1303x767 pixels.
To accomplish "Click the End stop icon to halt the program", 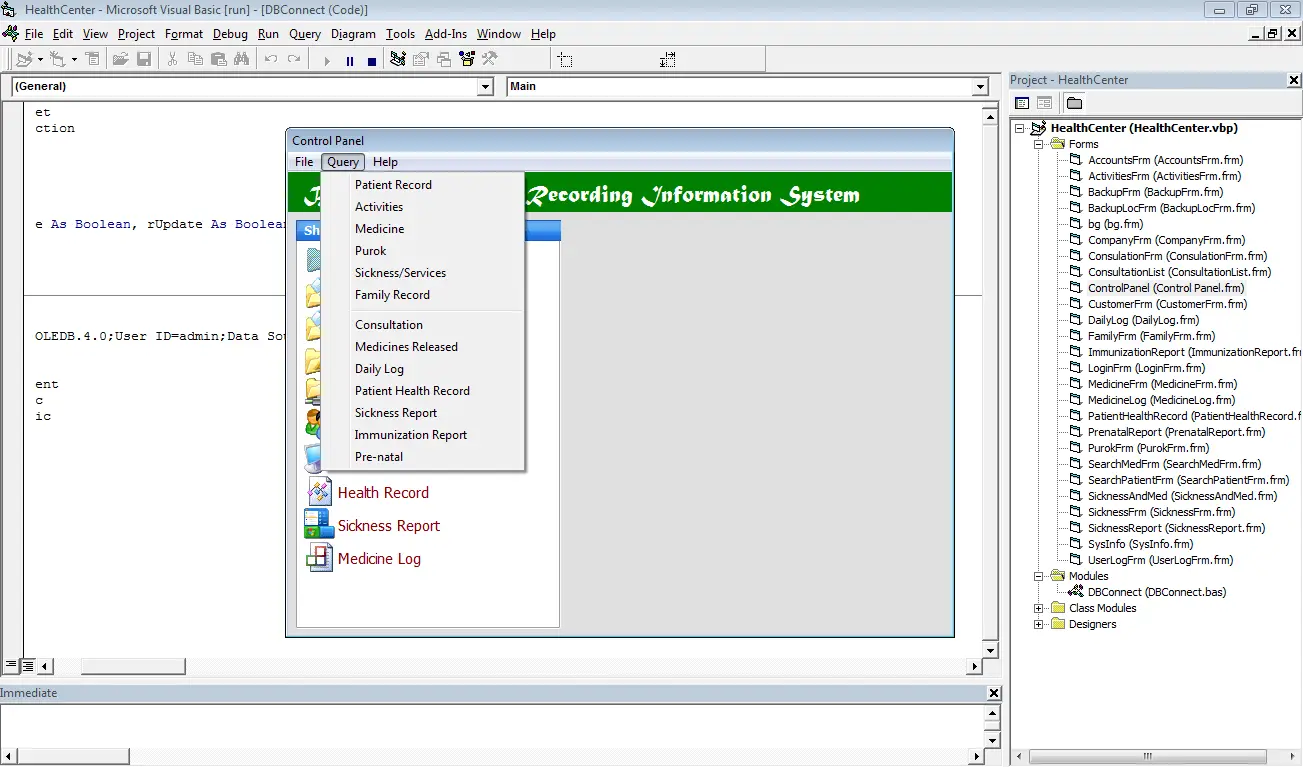I will [372, 61].
